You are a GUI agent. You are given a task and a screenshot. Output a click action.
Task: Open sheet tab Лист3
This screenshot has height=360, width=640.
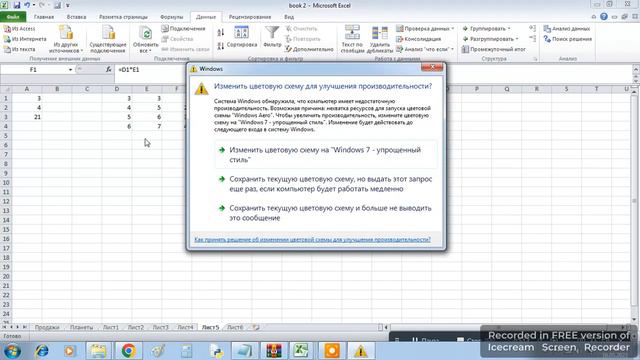coord(160,327)
